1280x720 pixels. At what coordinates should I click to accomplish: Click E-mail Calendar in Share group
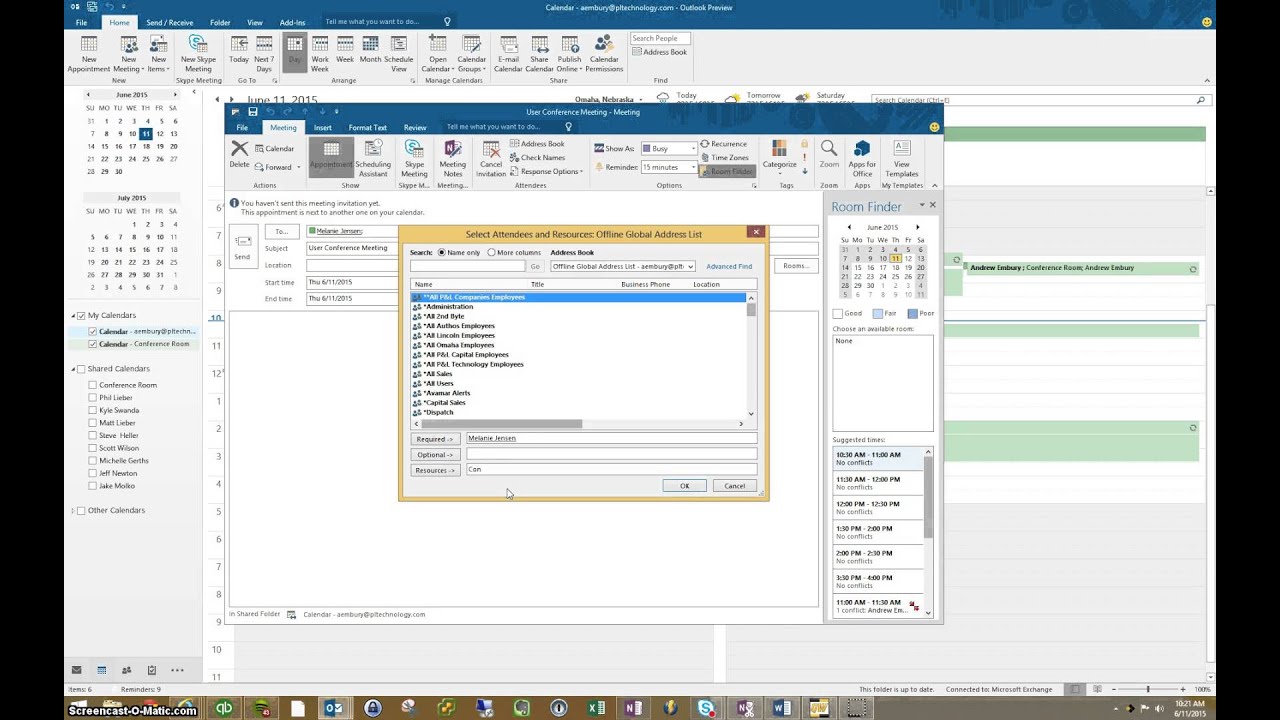click(x=508, y=54)
